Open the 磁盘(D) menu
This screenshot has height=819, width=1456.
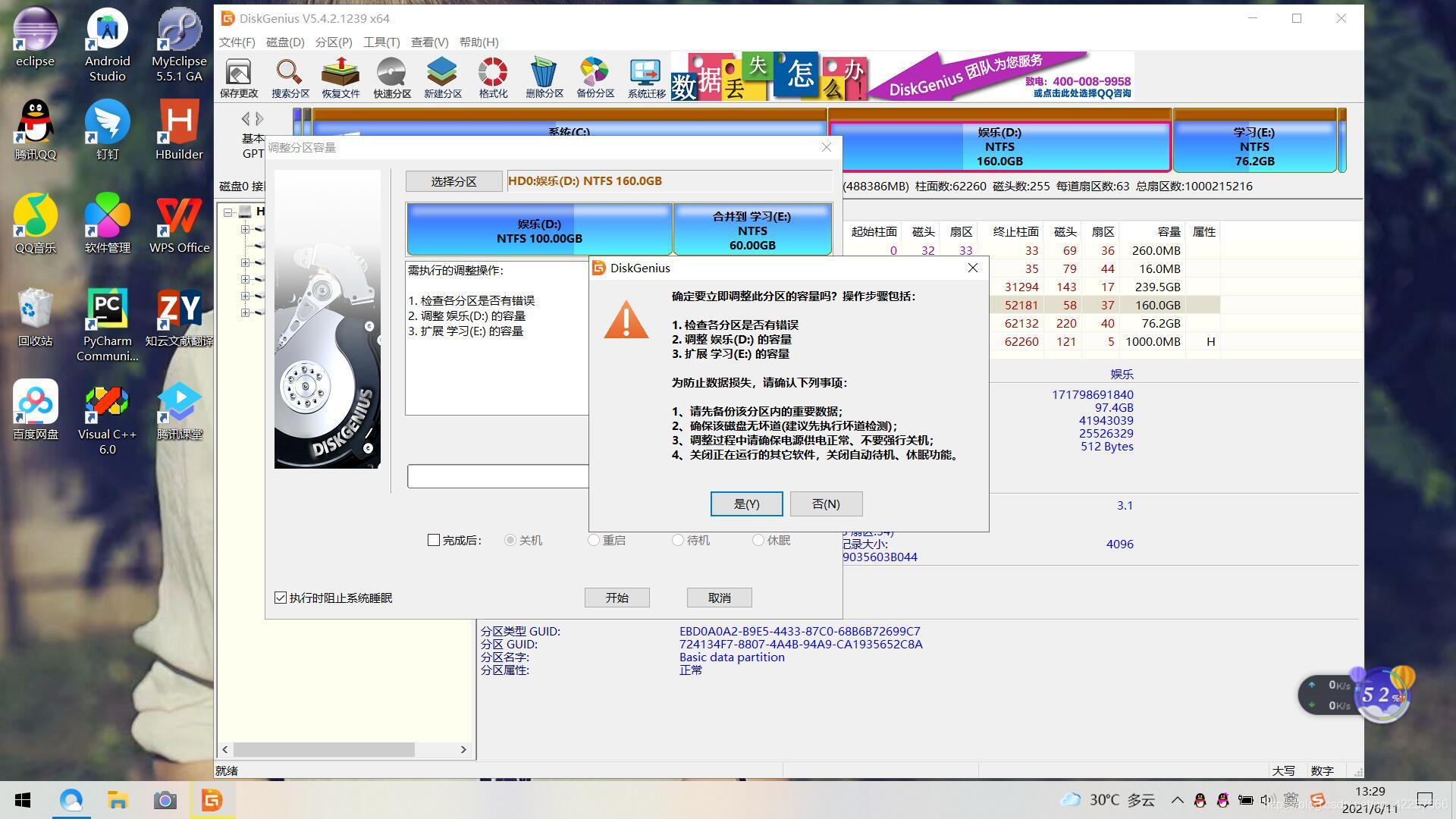coord(285,42)
